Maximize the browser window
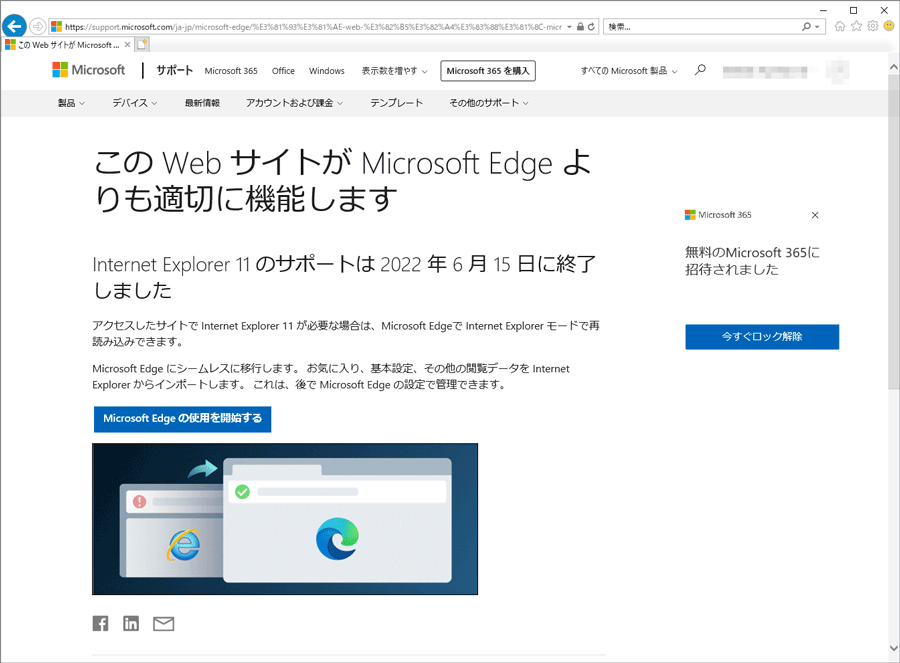900x663 pixels. coord(854,10)
